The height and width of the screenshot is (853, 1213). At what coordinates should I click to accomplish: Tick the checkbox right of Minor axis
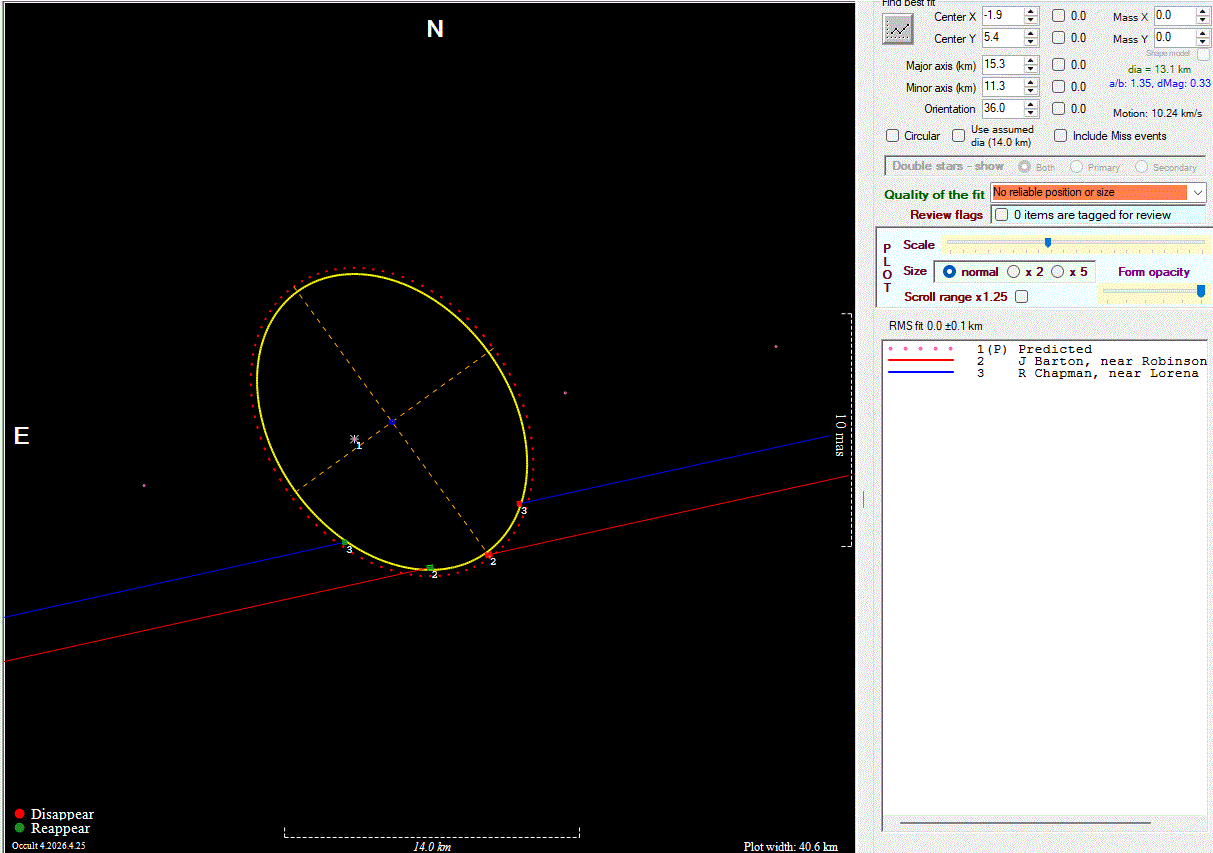tap(1058, 87)
